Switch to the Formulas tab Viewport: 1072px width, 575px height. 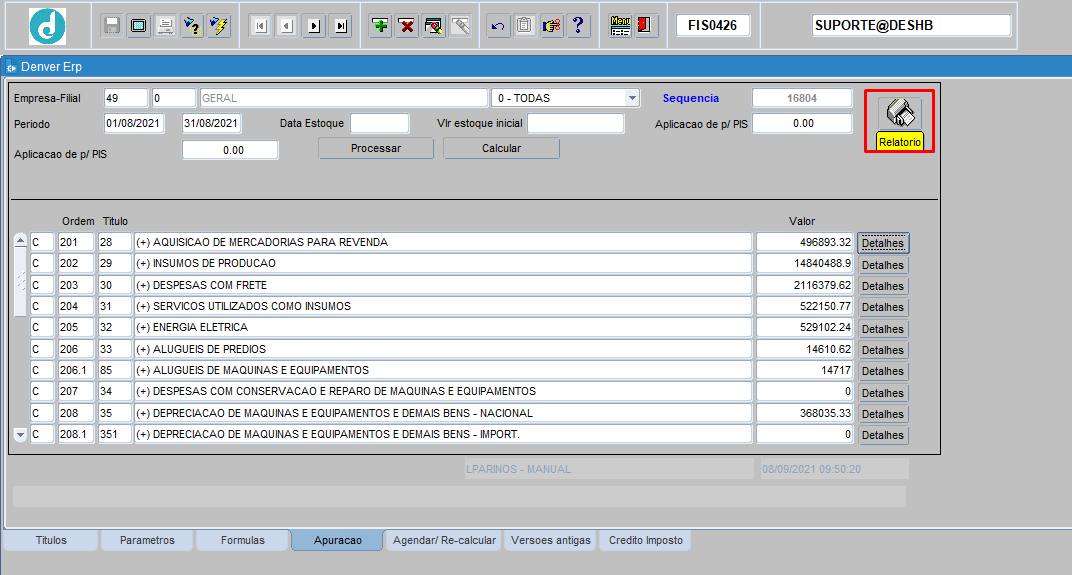click(243, 540)
